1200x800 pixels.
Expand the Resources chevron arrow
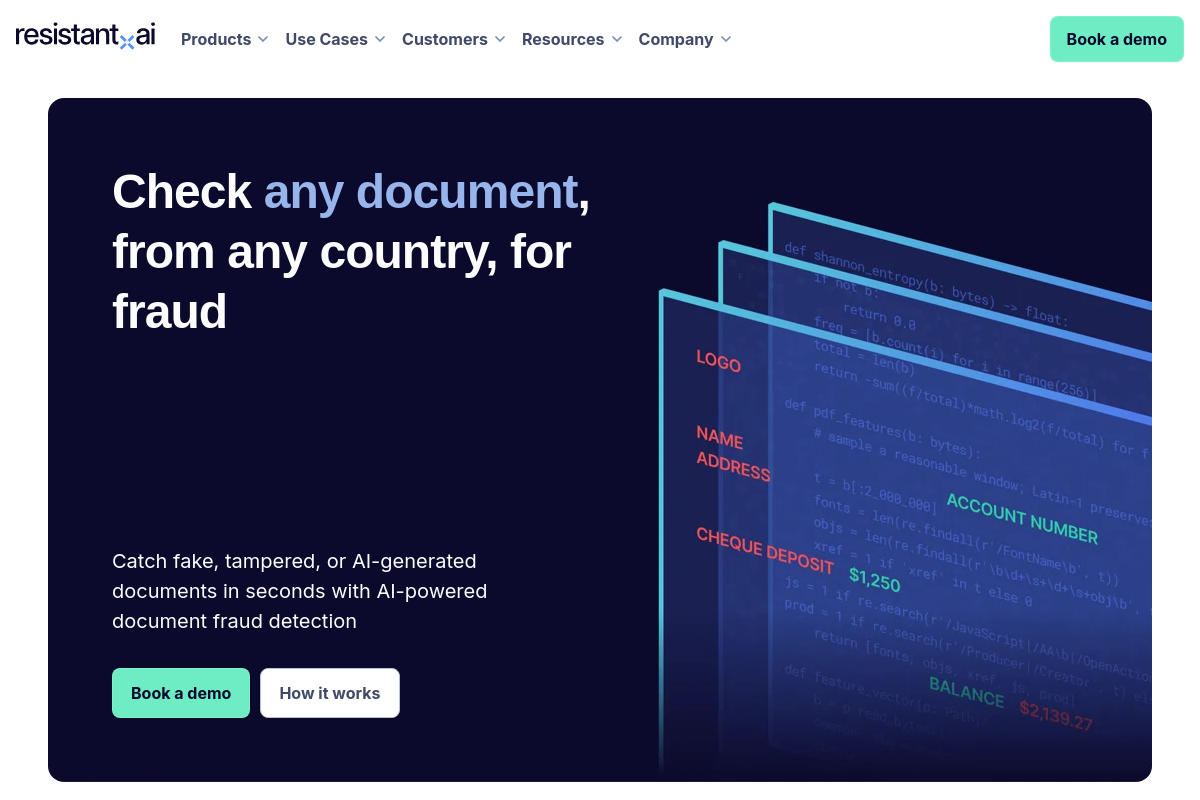[x=616, y=39]
